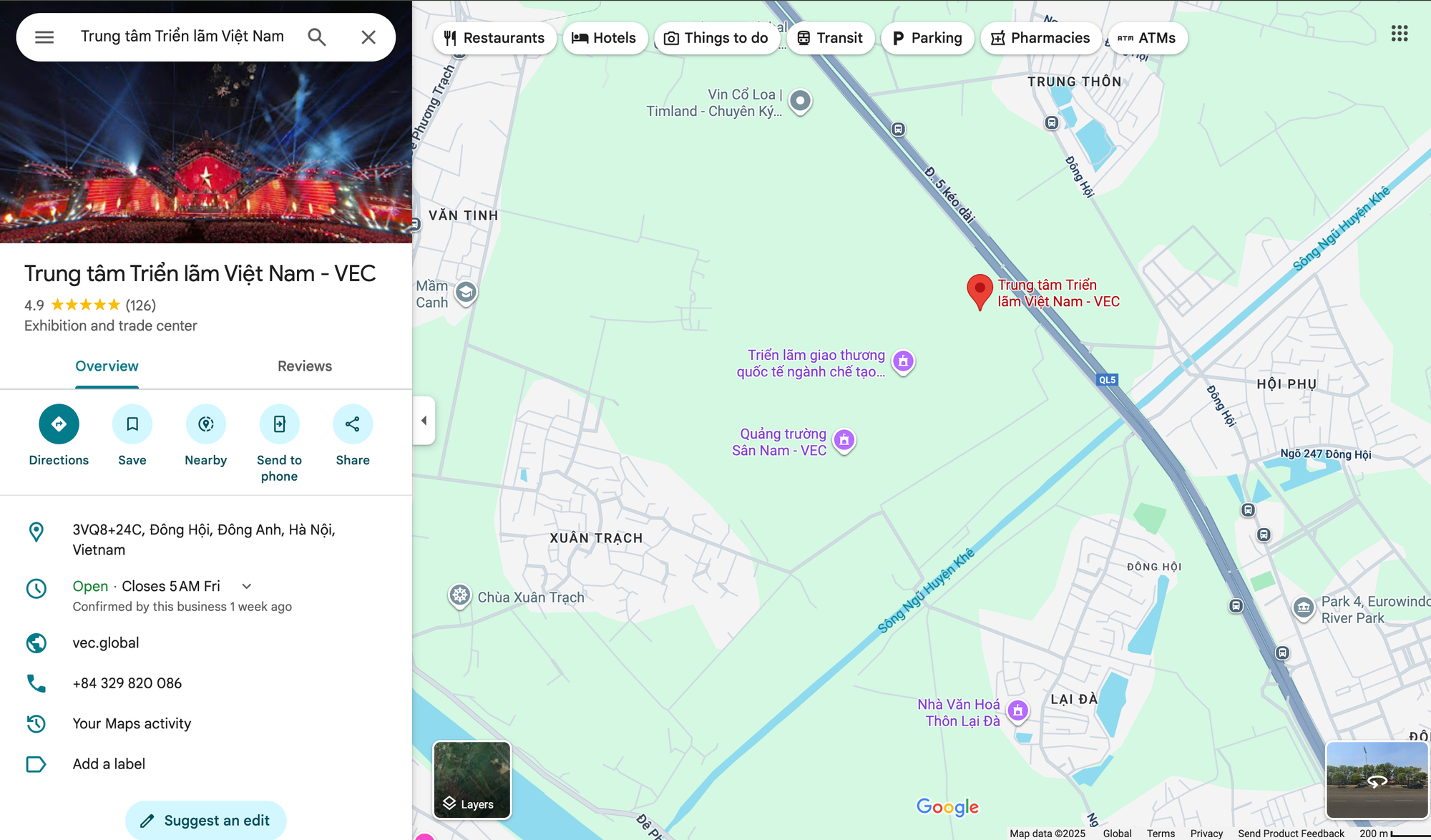The width and height of the screenshot is (1431, 840).
Task: Click the search magnifier icon
Action: tap(316, 37)
